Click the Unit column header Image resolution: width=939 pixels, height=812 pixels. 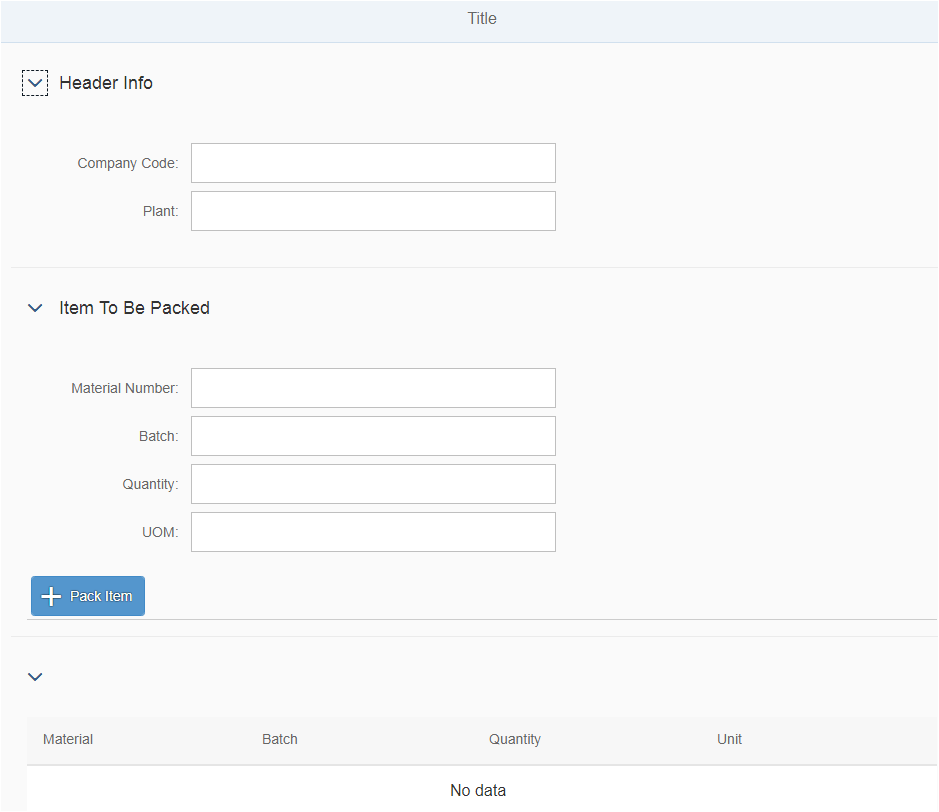729,740
